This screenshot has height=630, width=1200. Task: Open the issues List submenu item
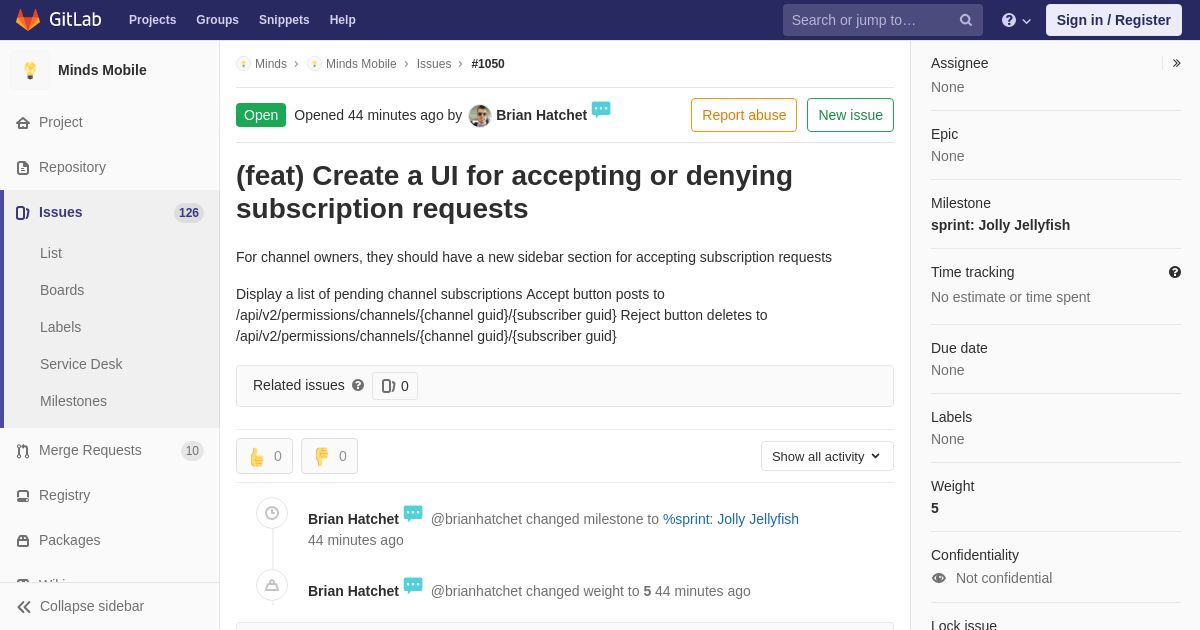51,253
